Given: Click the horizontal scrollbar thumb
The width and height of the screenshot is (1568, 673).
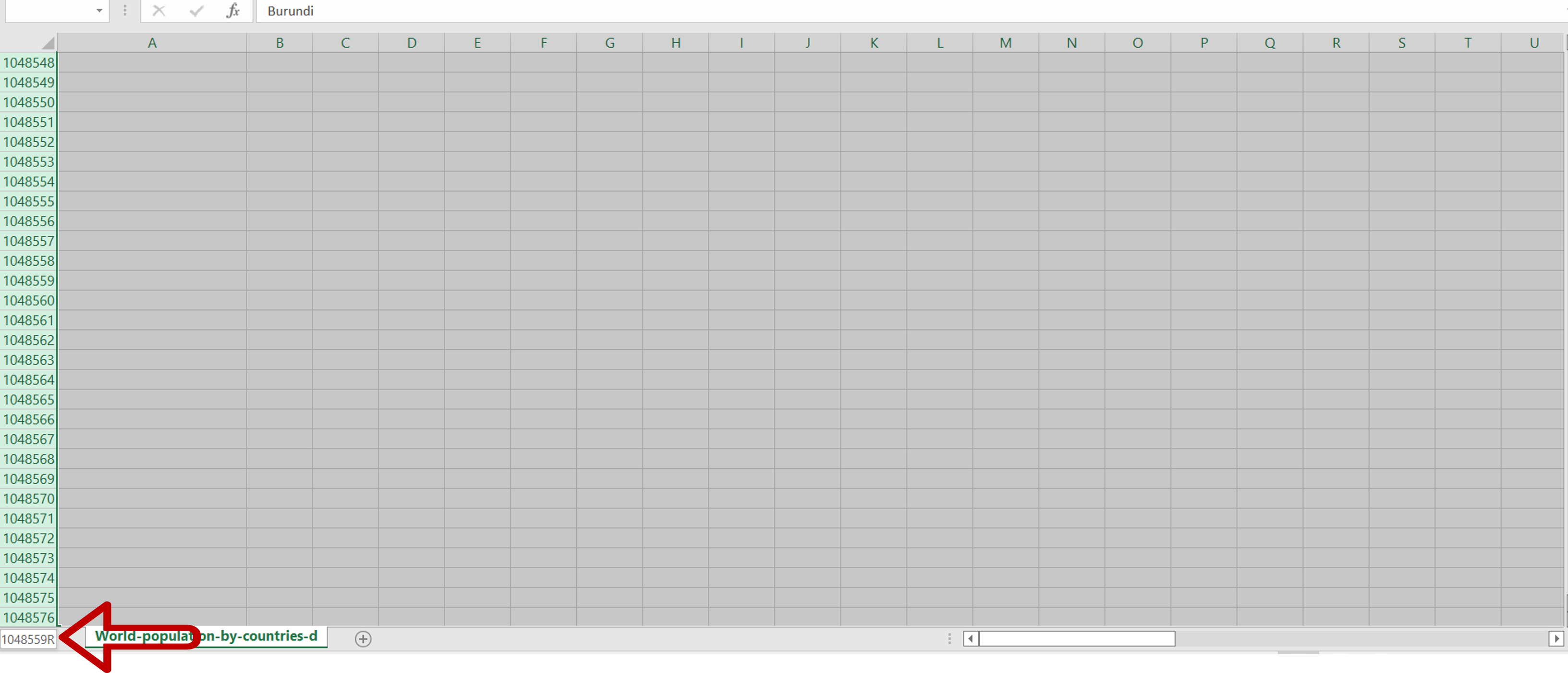Looking at the screenshot, I should [x=1077, y=639].
